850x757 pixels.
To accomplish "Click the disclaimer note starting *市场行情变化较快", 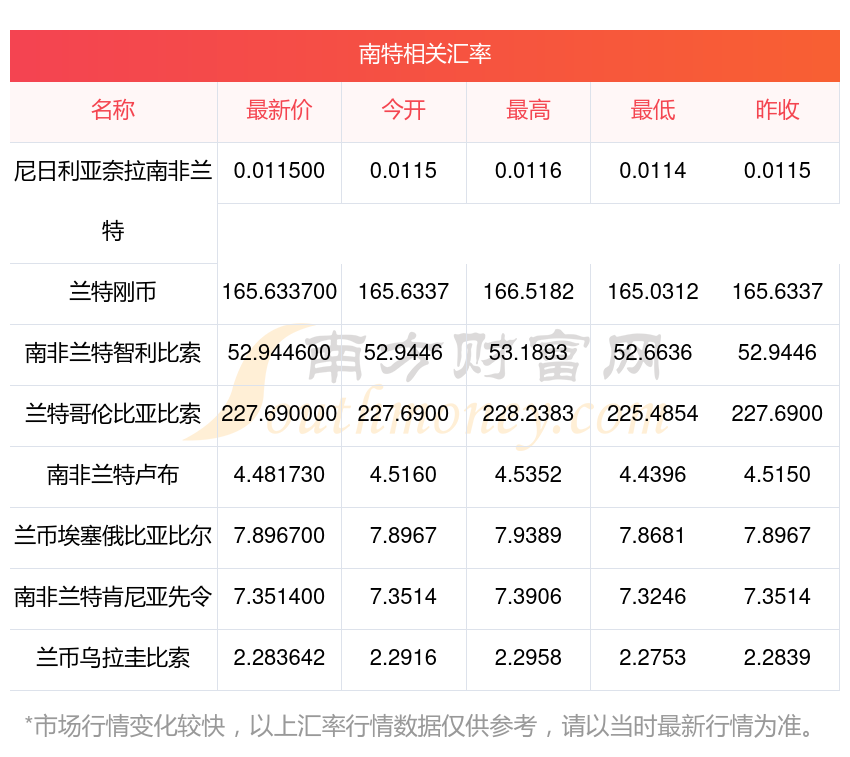I will pyautogui.click(x=419, y=726).
